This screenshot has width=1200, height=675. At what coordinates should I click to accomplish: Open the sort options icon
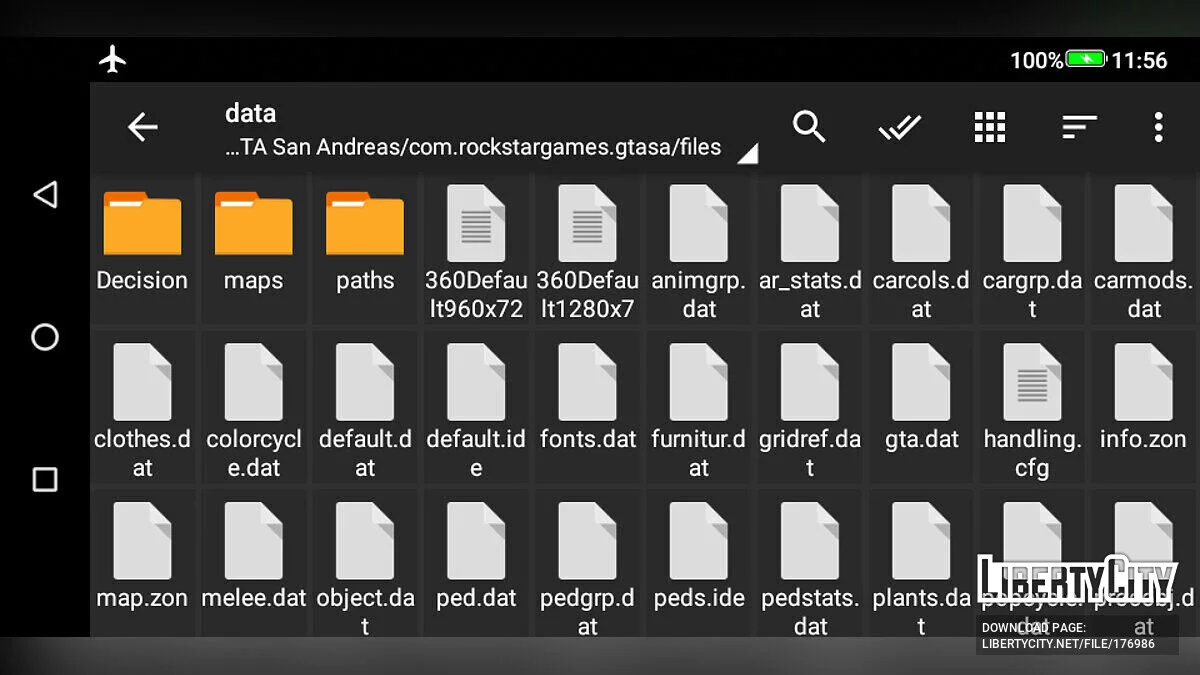point(1079,127)
